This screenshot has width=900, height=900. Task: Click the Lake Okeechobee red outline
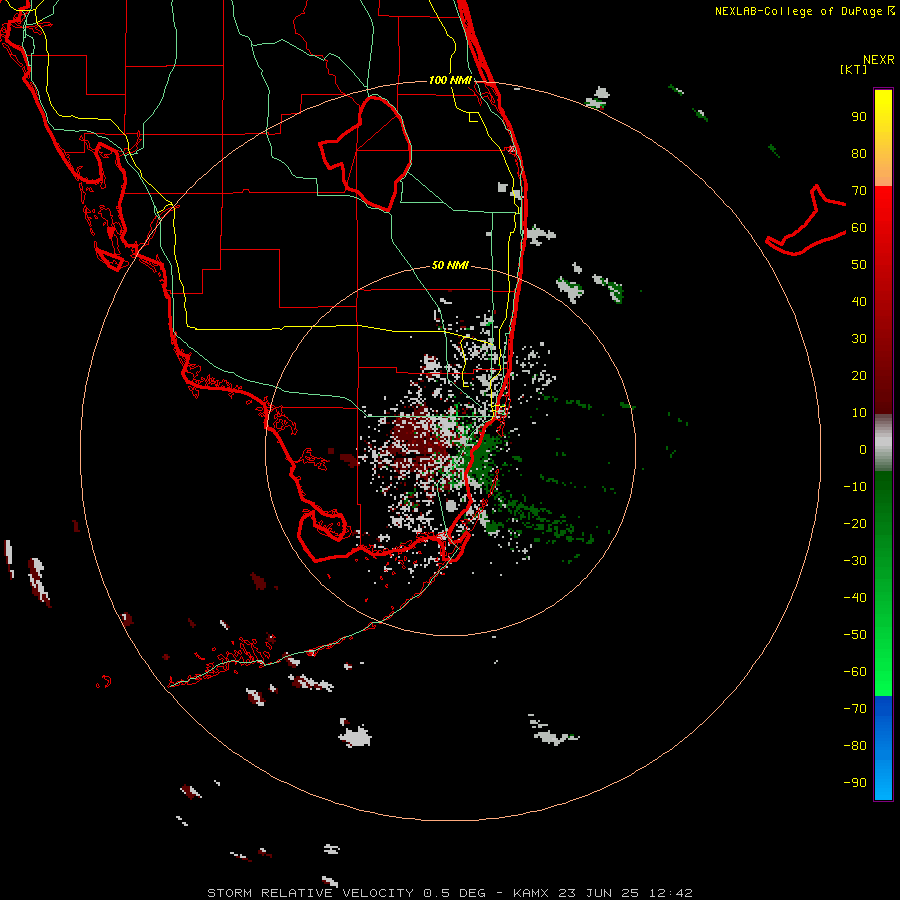click(365, 153)
